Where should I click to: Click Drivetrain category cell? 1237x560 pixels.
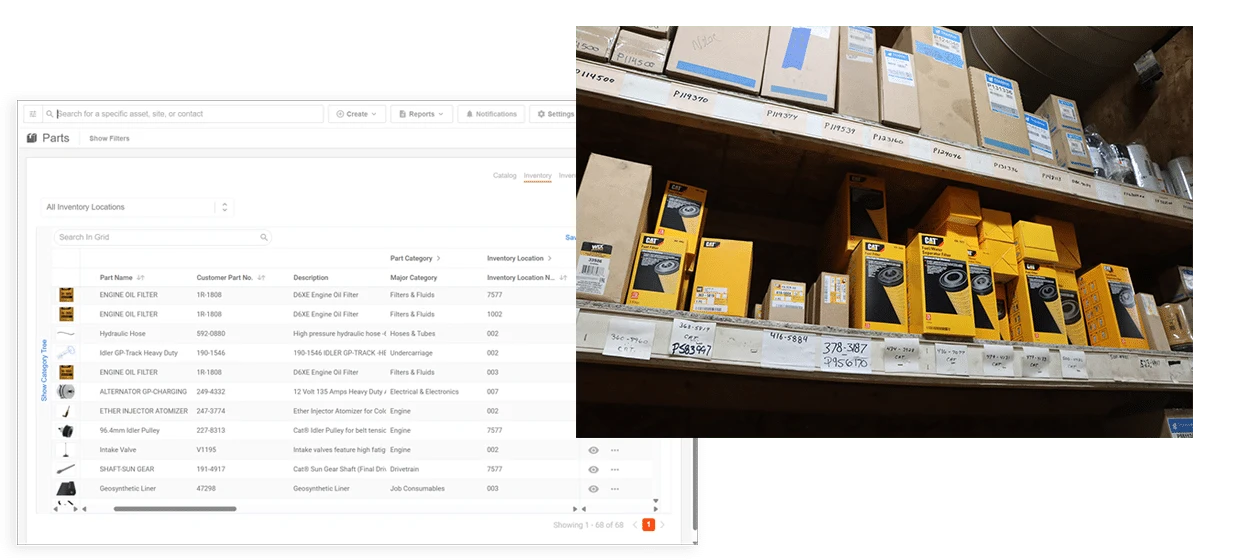point(405,469)
